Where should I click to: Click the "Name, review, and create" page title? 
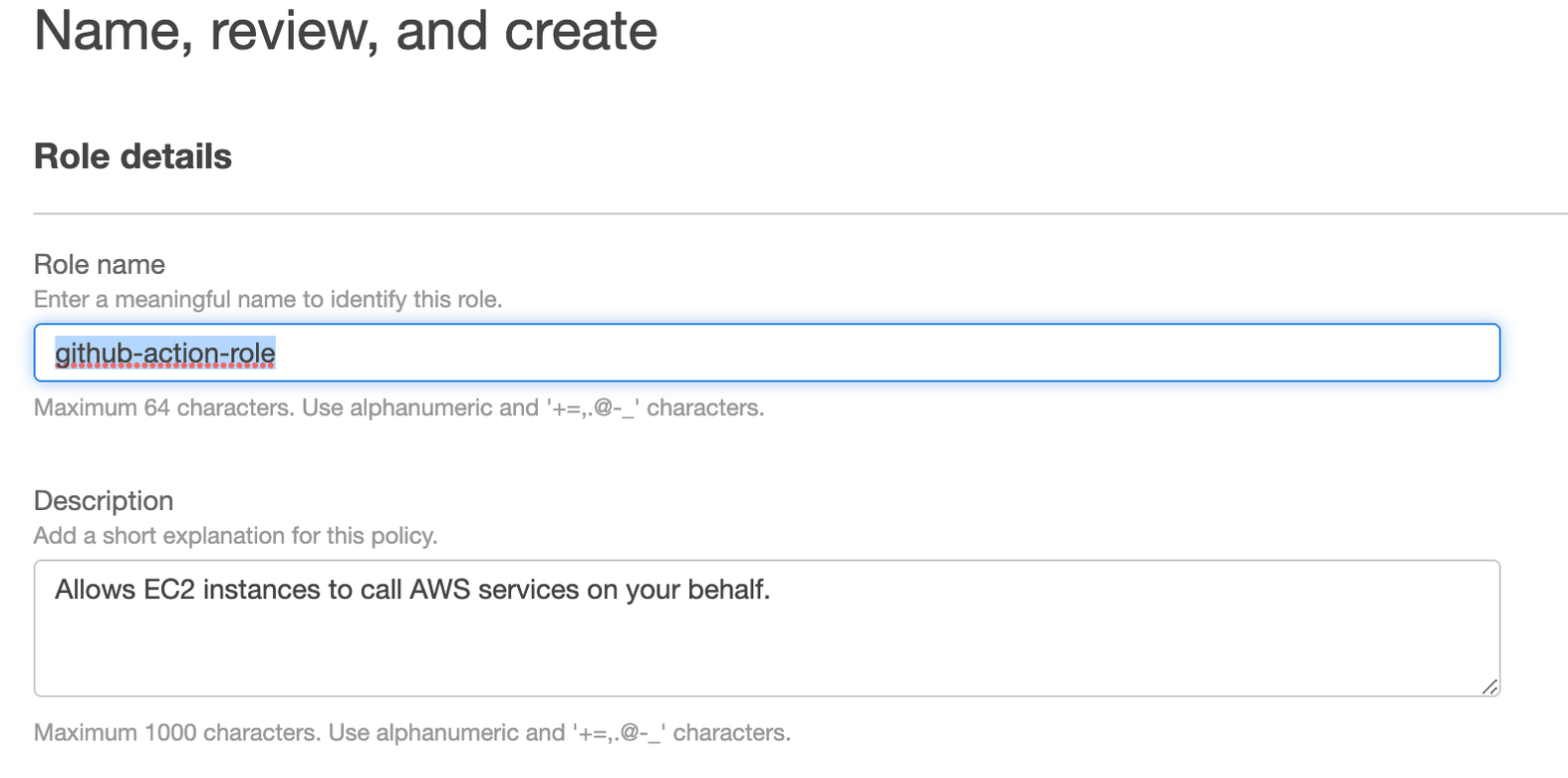346,31
